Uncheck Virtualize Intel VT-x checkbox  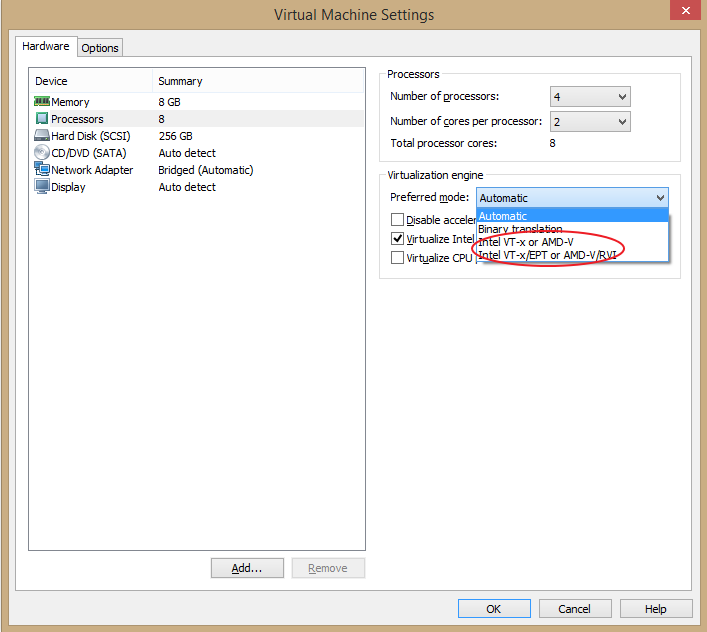tap(397, 238)
